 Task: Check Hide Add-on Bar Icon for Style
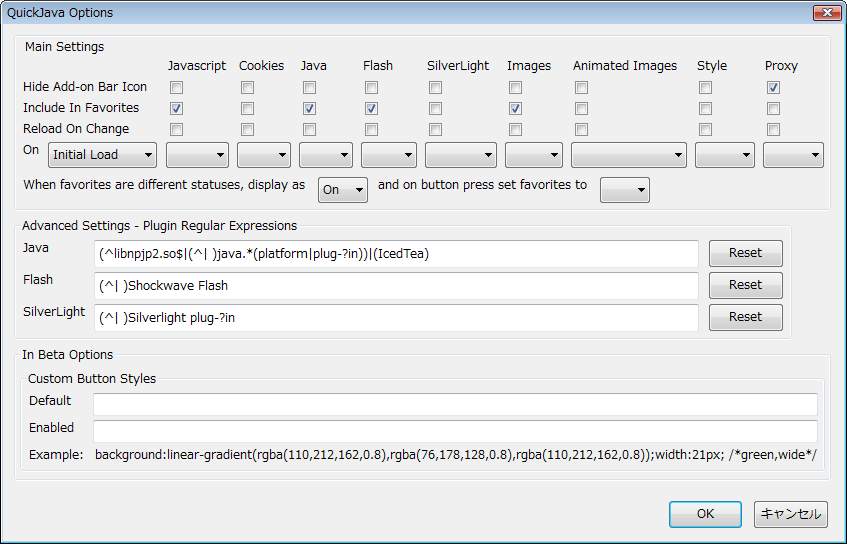click(705, 88)
